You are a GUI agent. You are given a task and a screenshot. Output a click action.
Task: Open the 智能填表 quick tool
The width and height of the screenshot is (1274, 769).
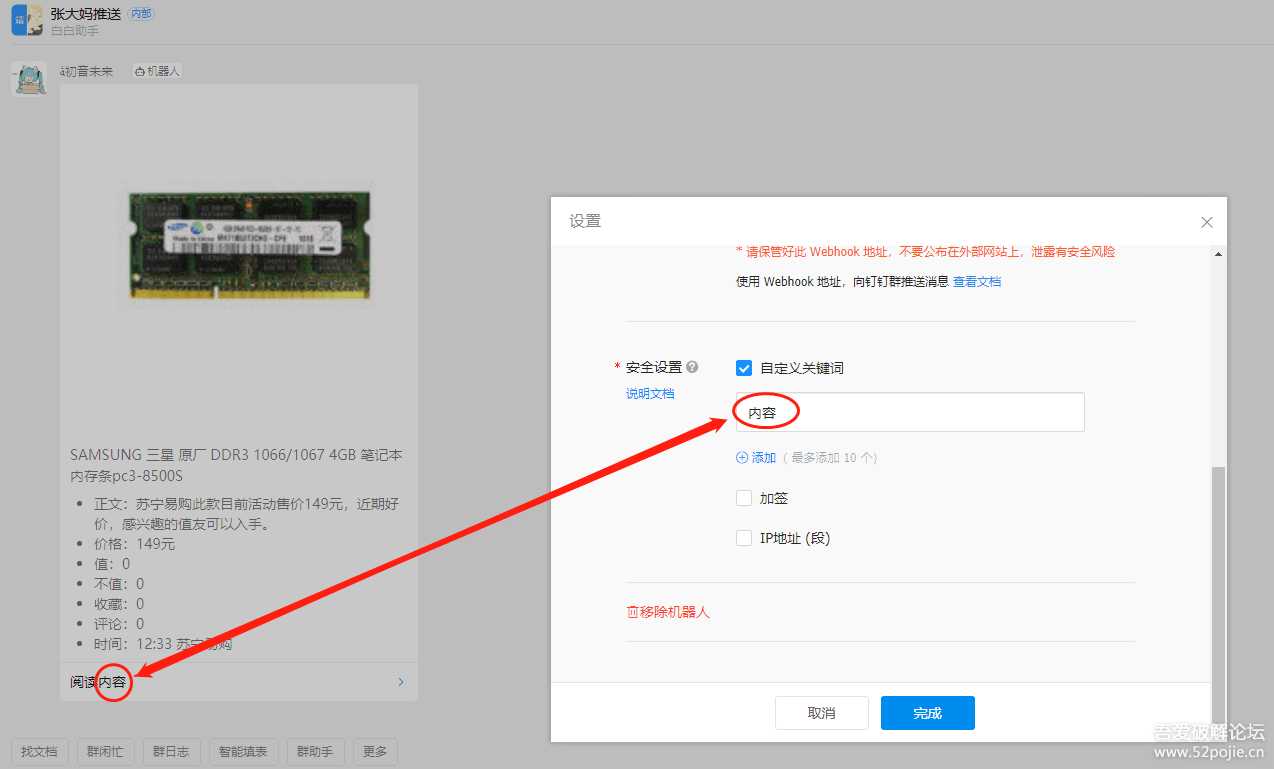[x=243, y=752]
